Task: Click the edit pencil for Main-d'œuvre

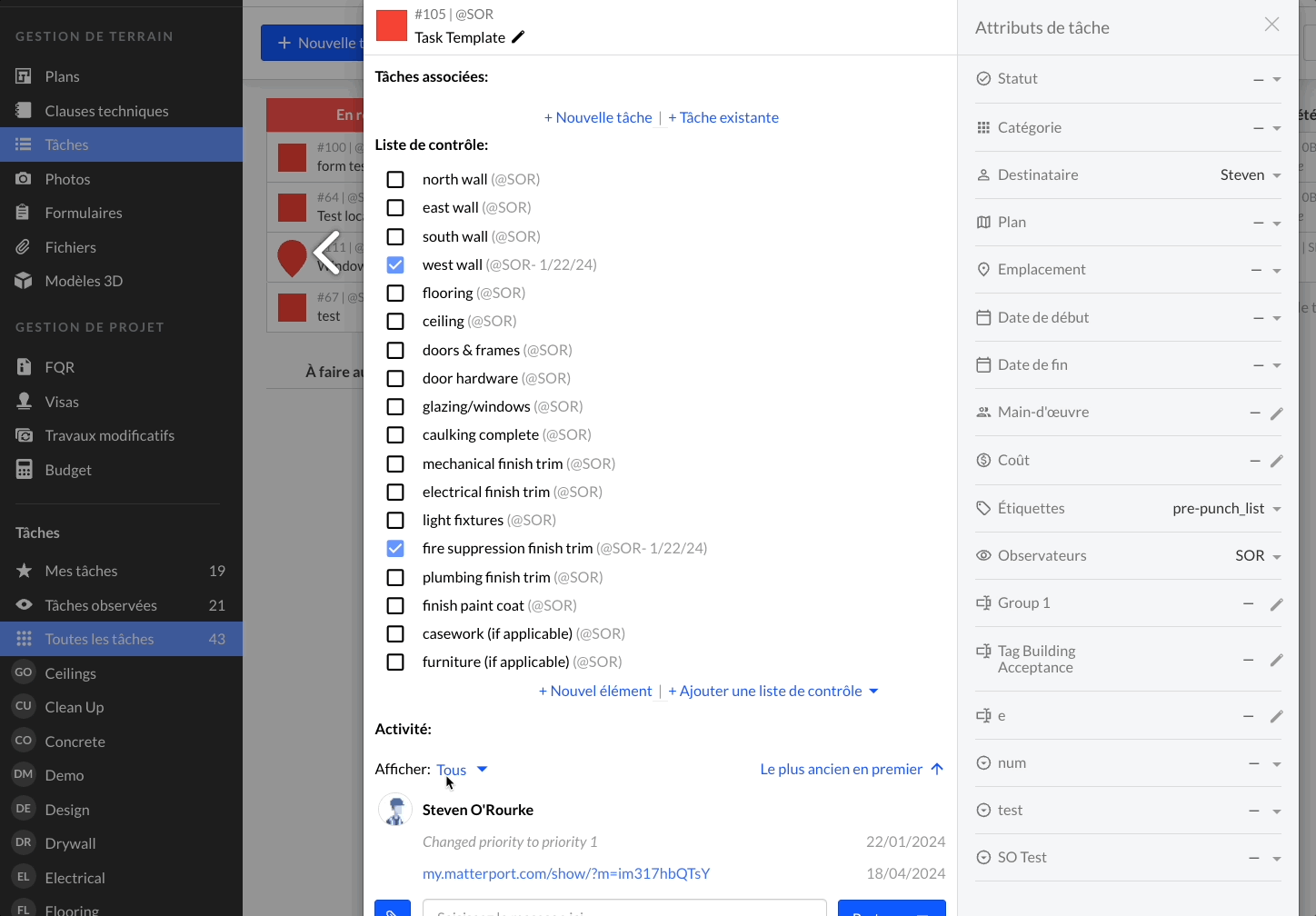Action: [x=1276, y=413]
